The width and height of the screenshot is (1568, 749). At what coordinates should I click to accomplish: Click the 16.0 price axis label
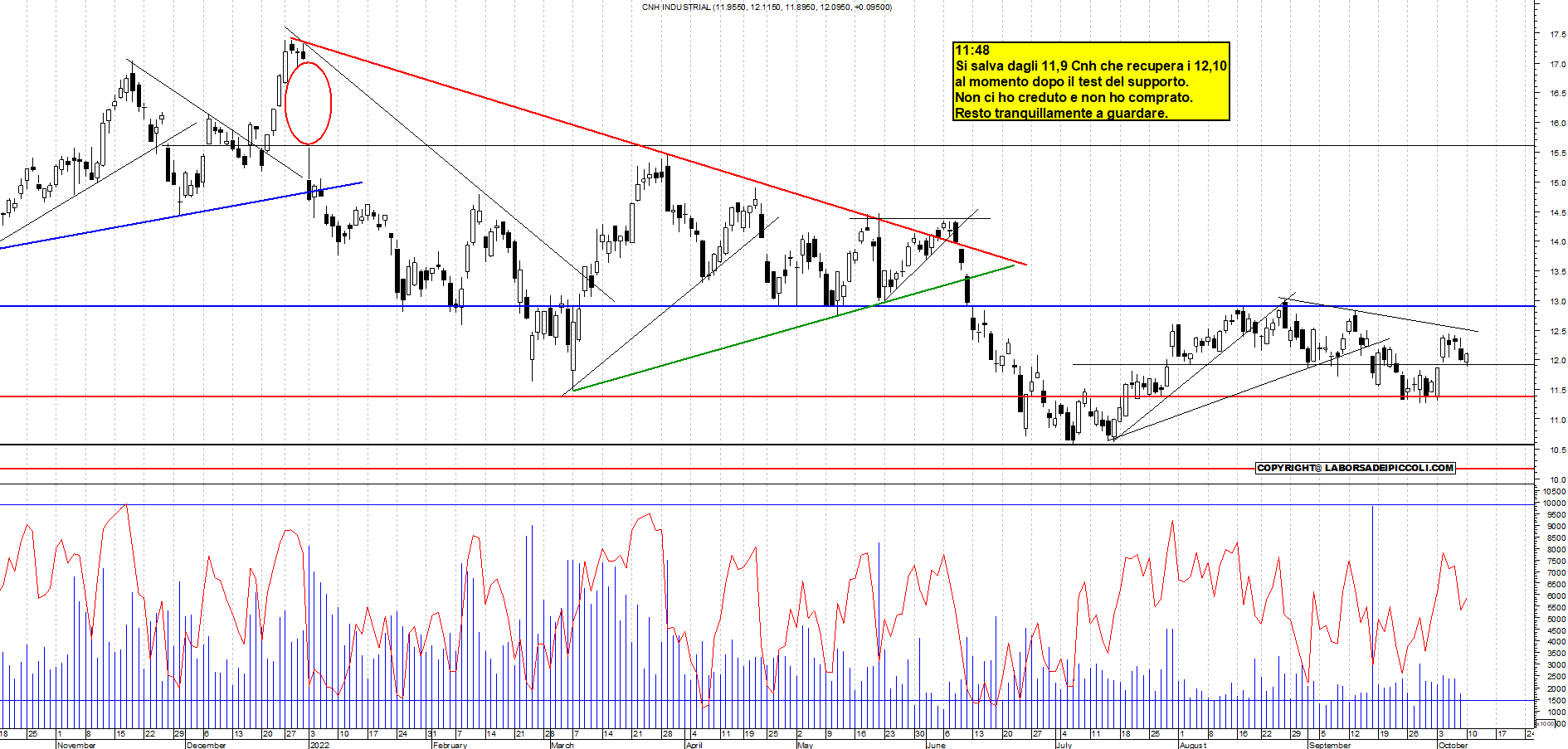click(1557, 124)
